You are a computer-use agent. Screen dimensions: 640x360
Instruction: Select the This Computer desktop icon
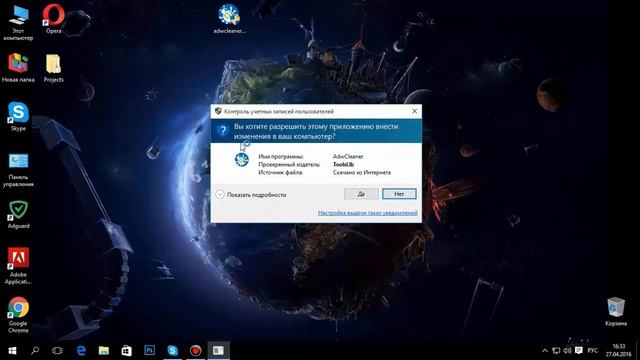coord(18,22)
